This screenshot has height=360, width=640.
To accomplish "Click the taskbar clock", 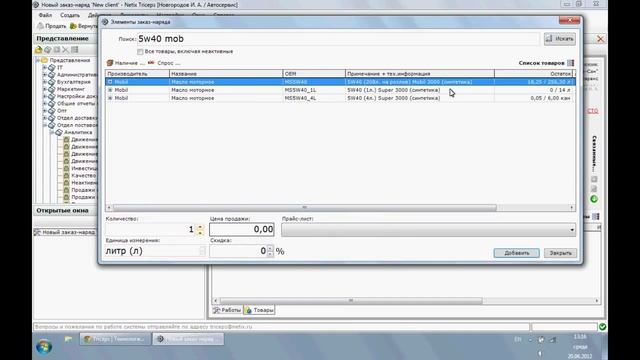I will 580,346.
